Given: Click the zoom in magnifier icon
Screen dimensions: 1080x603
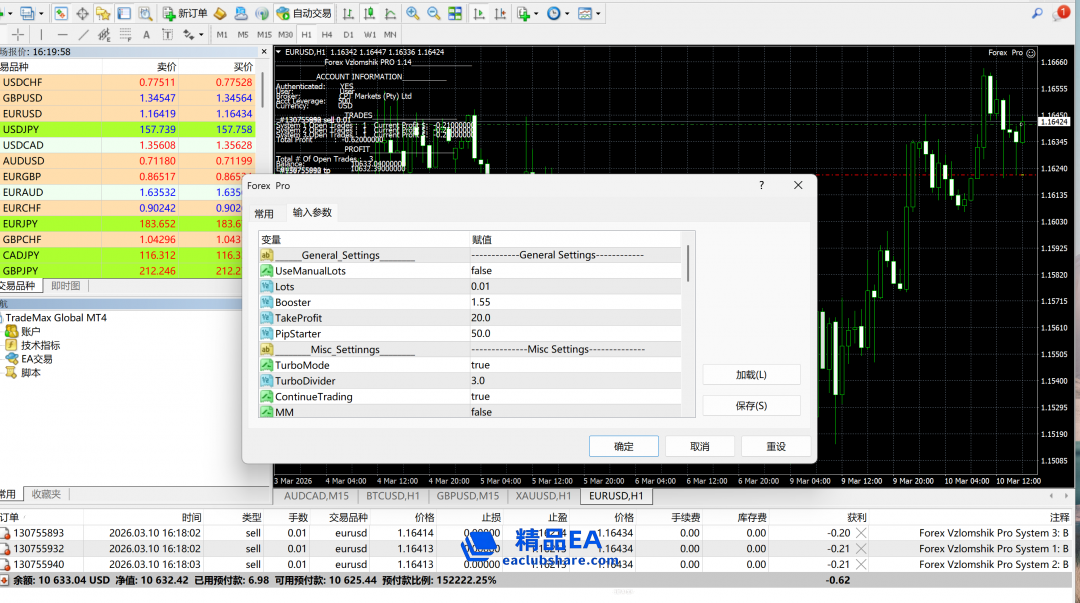Looking at the screenshot, I should pos(412,13).
